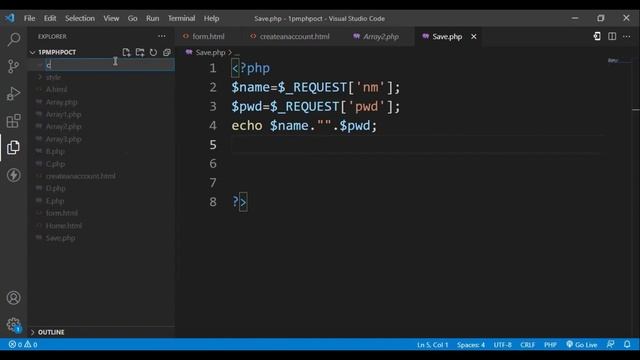Expand the OUTLINE section

[x=51, y=332]
